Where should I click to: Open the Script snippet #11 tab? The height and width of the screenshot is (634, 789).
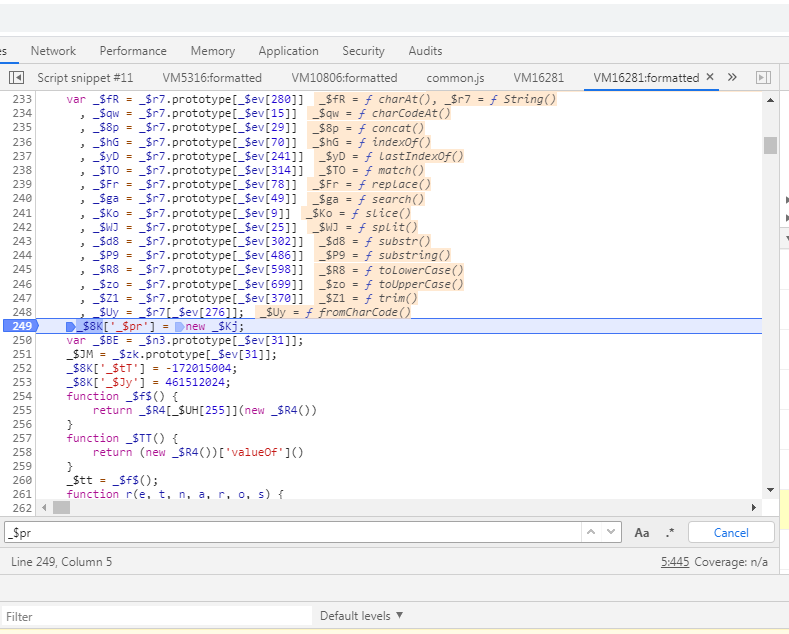[x=85, y=77]
